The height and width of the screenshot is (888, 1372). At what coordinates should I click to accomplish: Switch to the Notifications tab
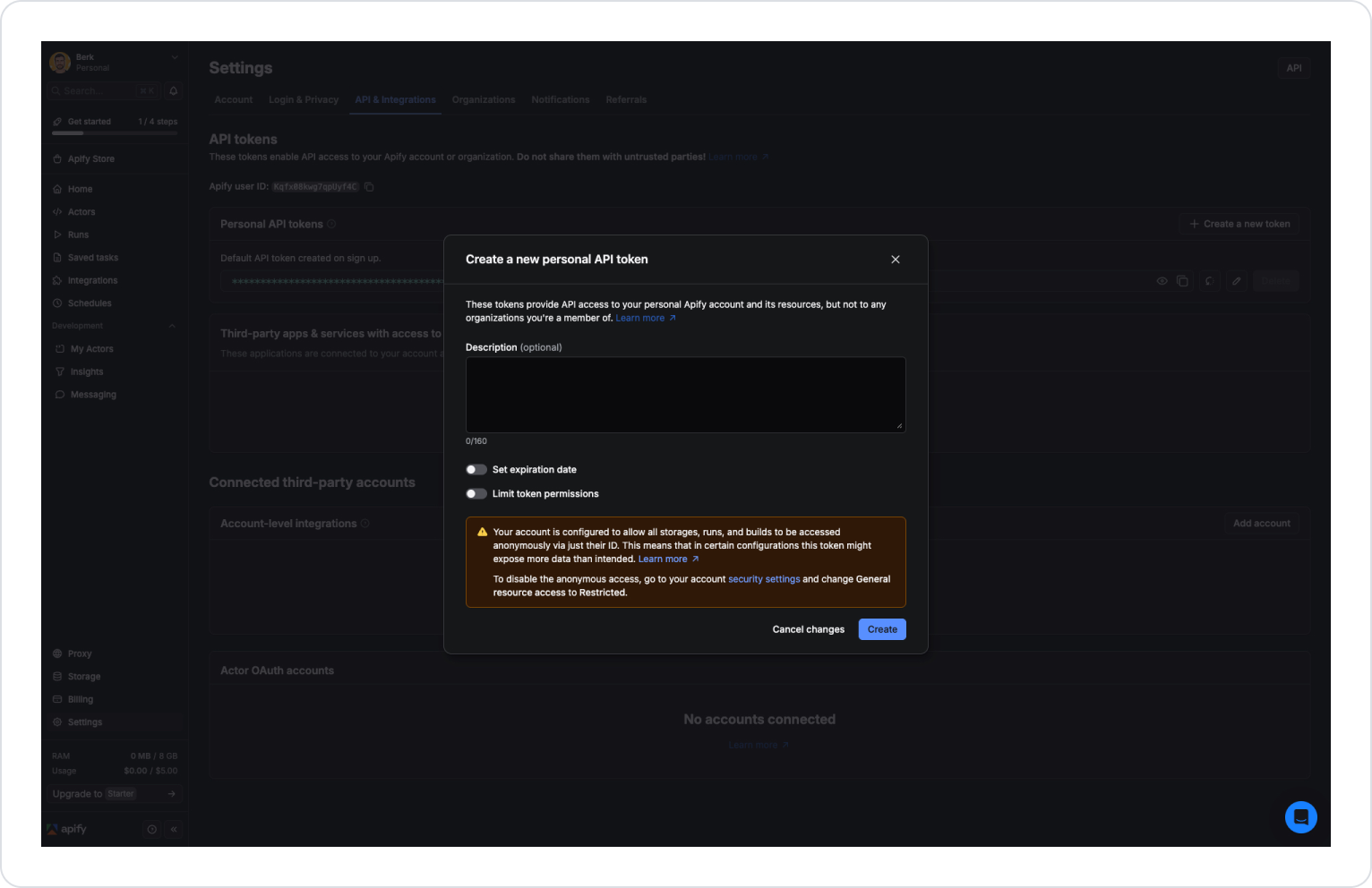point(561,100)
